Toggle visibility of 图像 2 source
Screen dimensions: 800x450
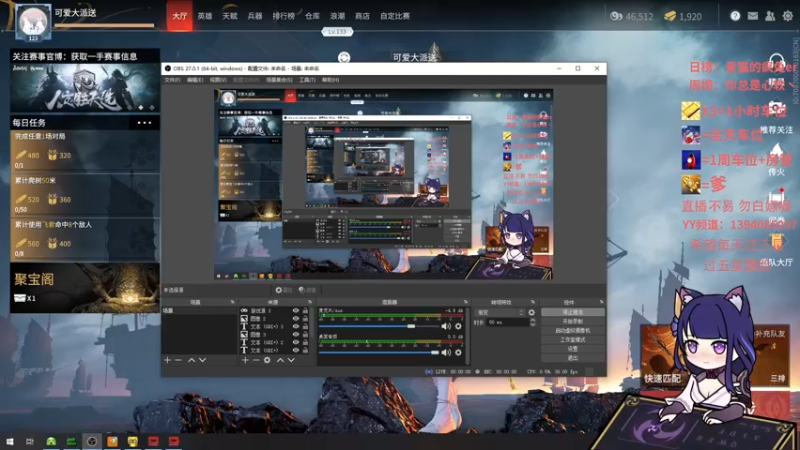(295, 318)
